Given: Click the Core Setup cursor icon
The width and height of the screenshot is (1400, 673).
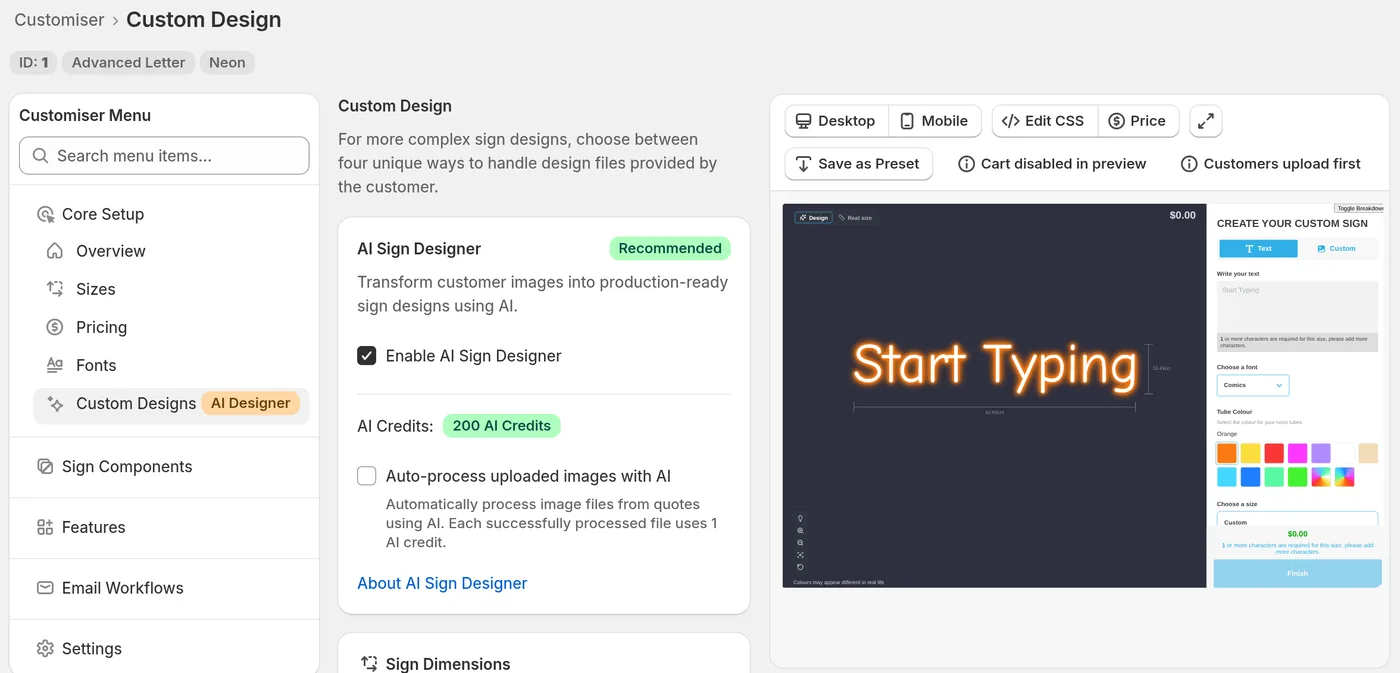Looking at the screenshot, I should [x=45, y=214].
